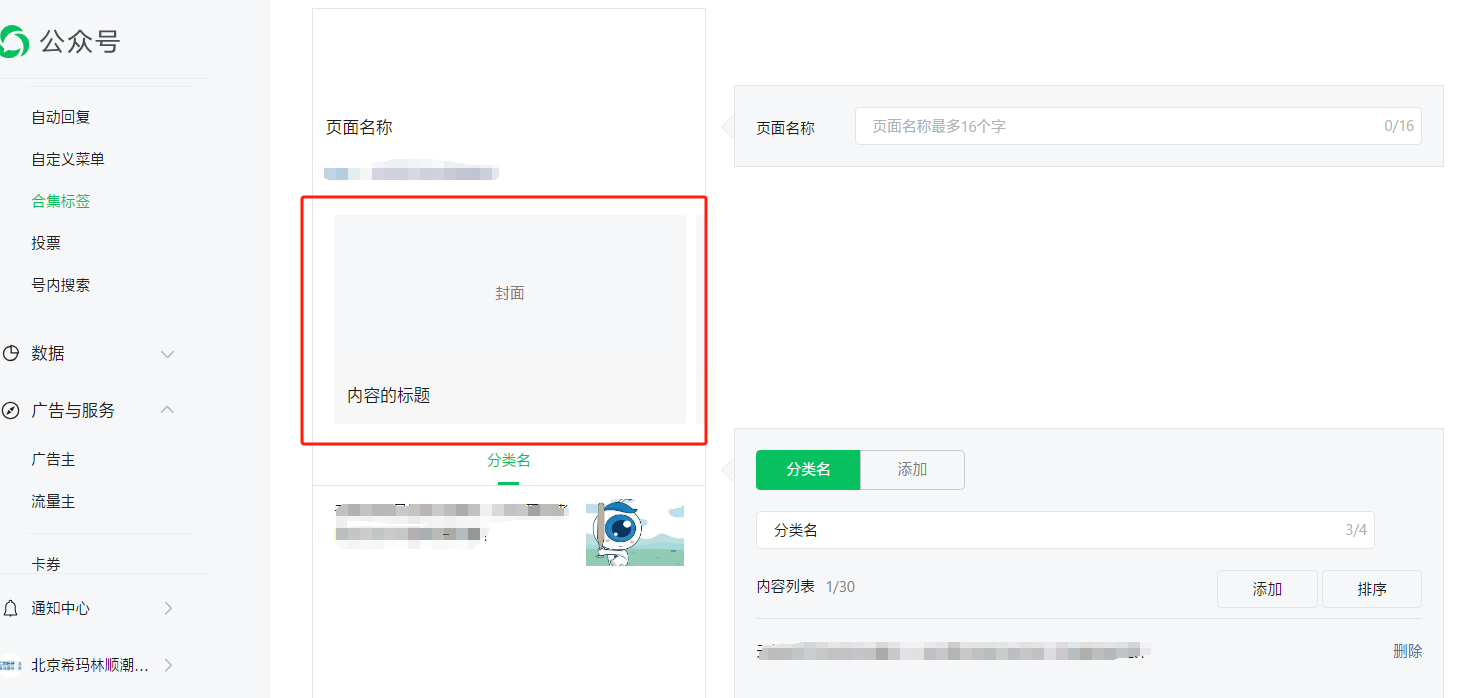Select 合集标签 menu item
This screenshot has height=698, width=1468.
click(x=61, y=201)
